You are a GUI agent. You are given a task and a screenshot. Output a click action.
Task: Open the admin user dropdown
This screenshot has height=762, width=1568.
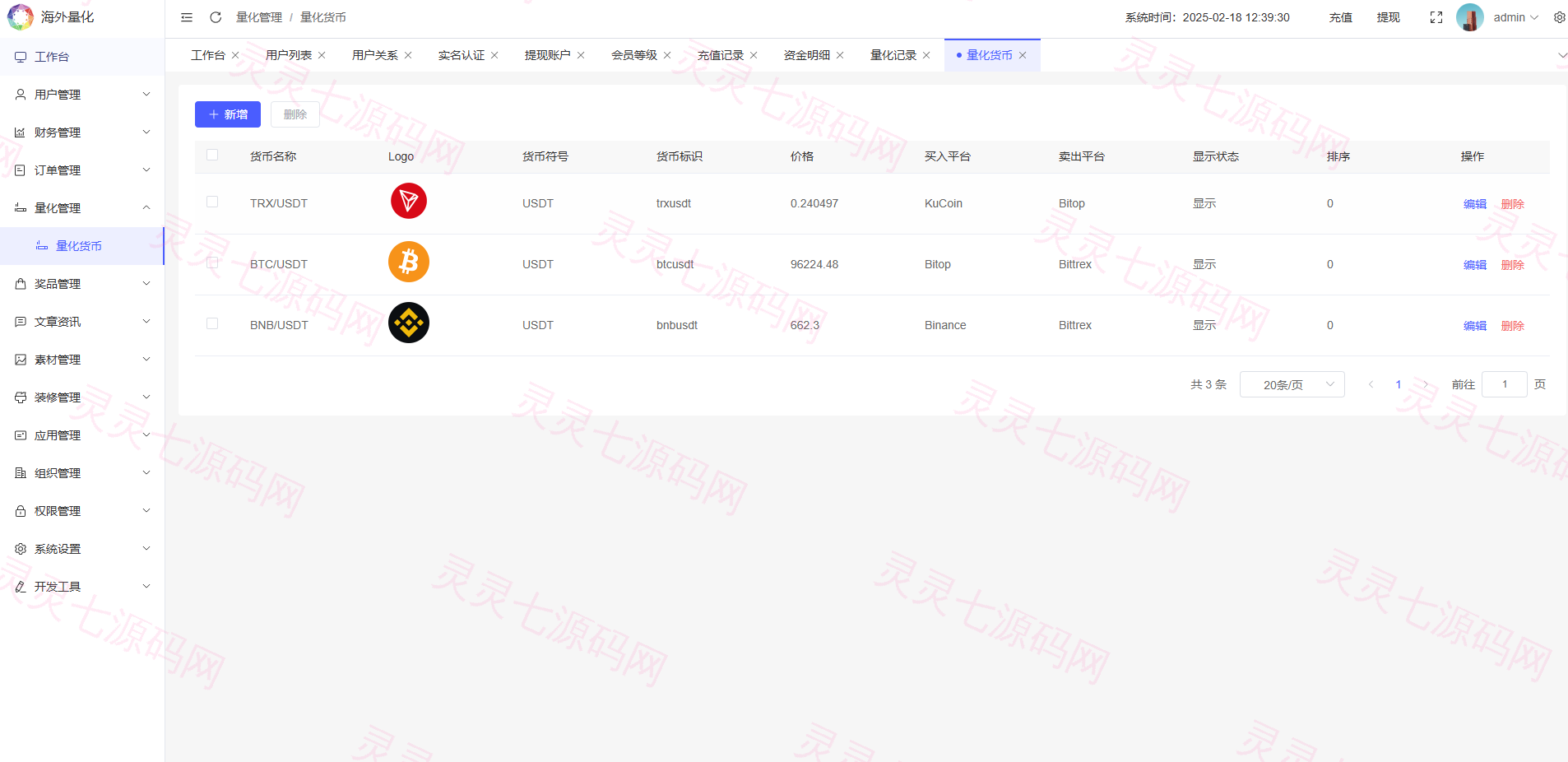1515,17
